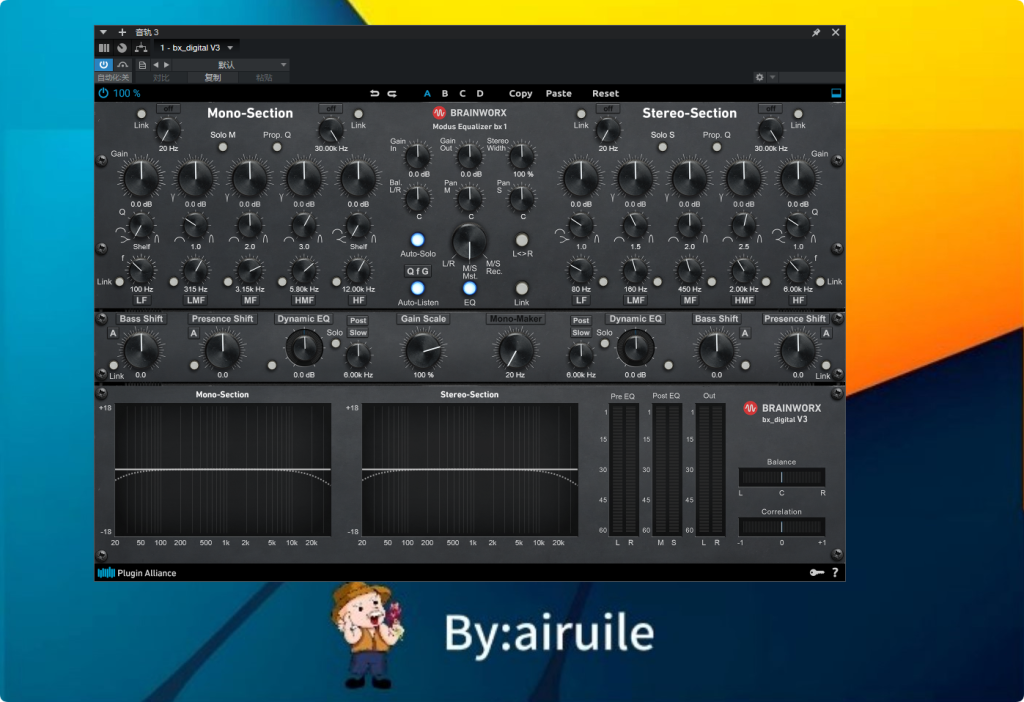Click Copy in the plugin toolbar

(x=520, y=93)
